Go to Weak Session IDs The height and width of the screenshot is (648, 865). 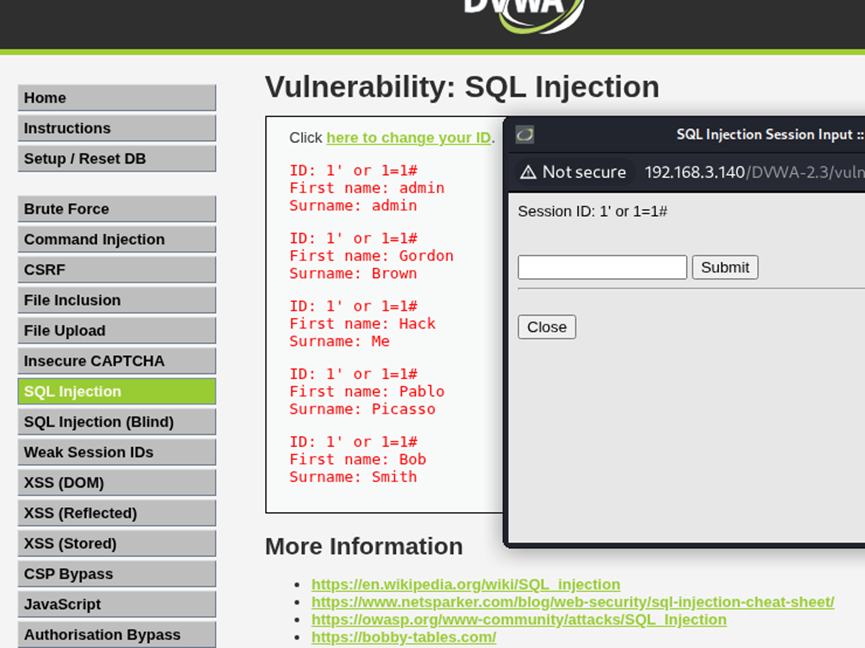click(117, 452)
